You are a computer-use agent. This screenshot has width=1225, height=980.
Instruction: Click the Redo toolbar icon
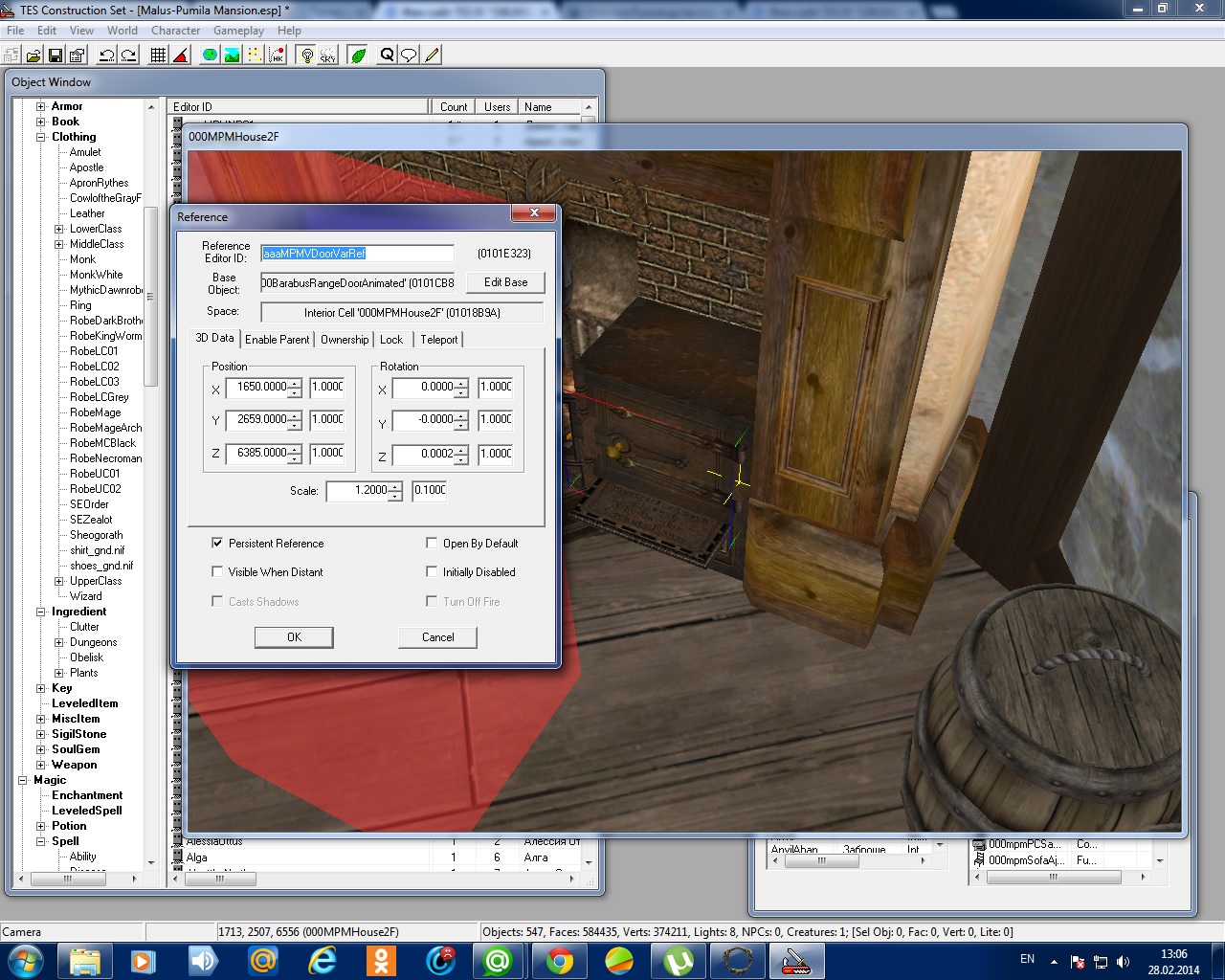pos(129,56)
